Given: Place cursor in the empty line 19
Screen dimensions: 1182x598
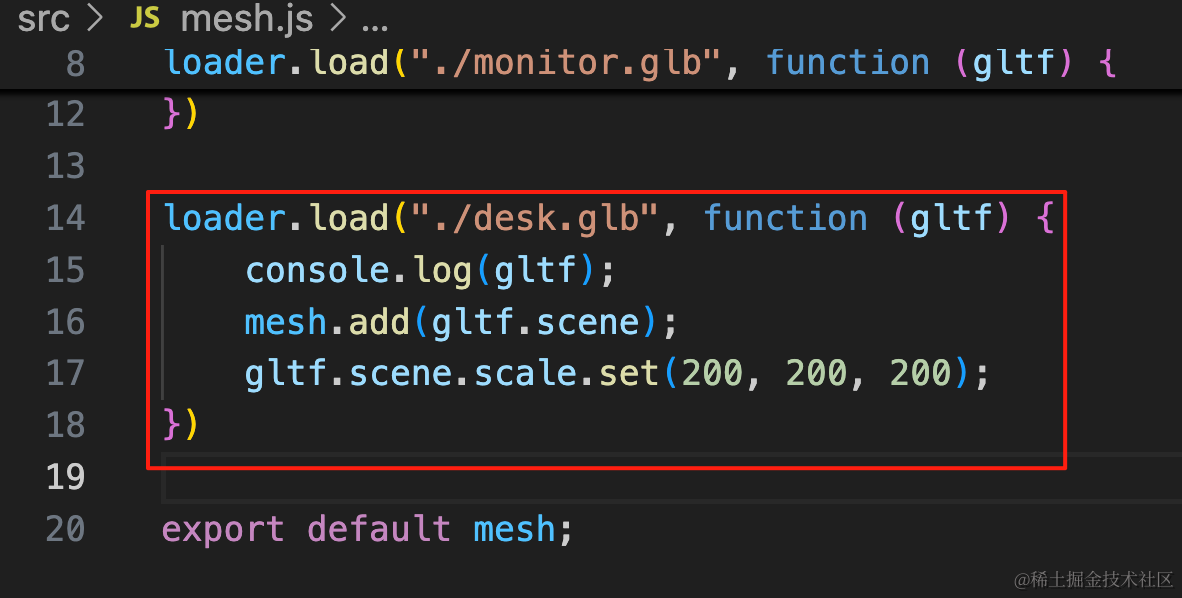Looking at the screenshot, I should click(671, 477).
